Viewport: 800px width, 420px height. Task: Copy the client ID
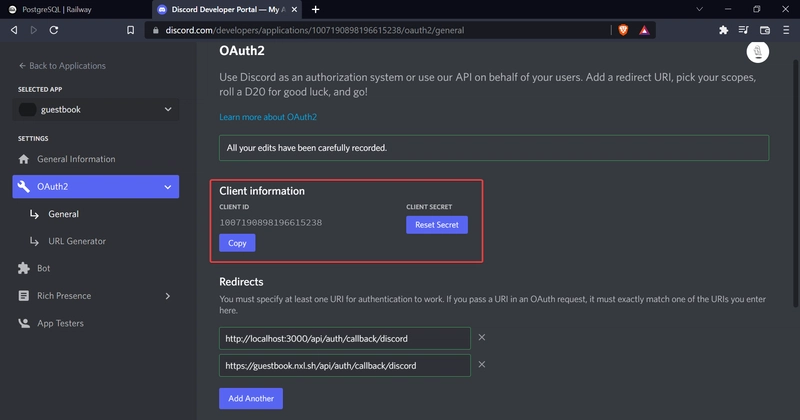click(x=237, y=243)
